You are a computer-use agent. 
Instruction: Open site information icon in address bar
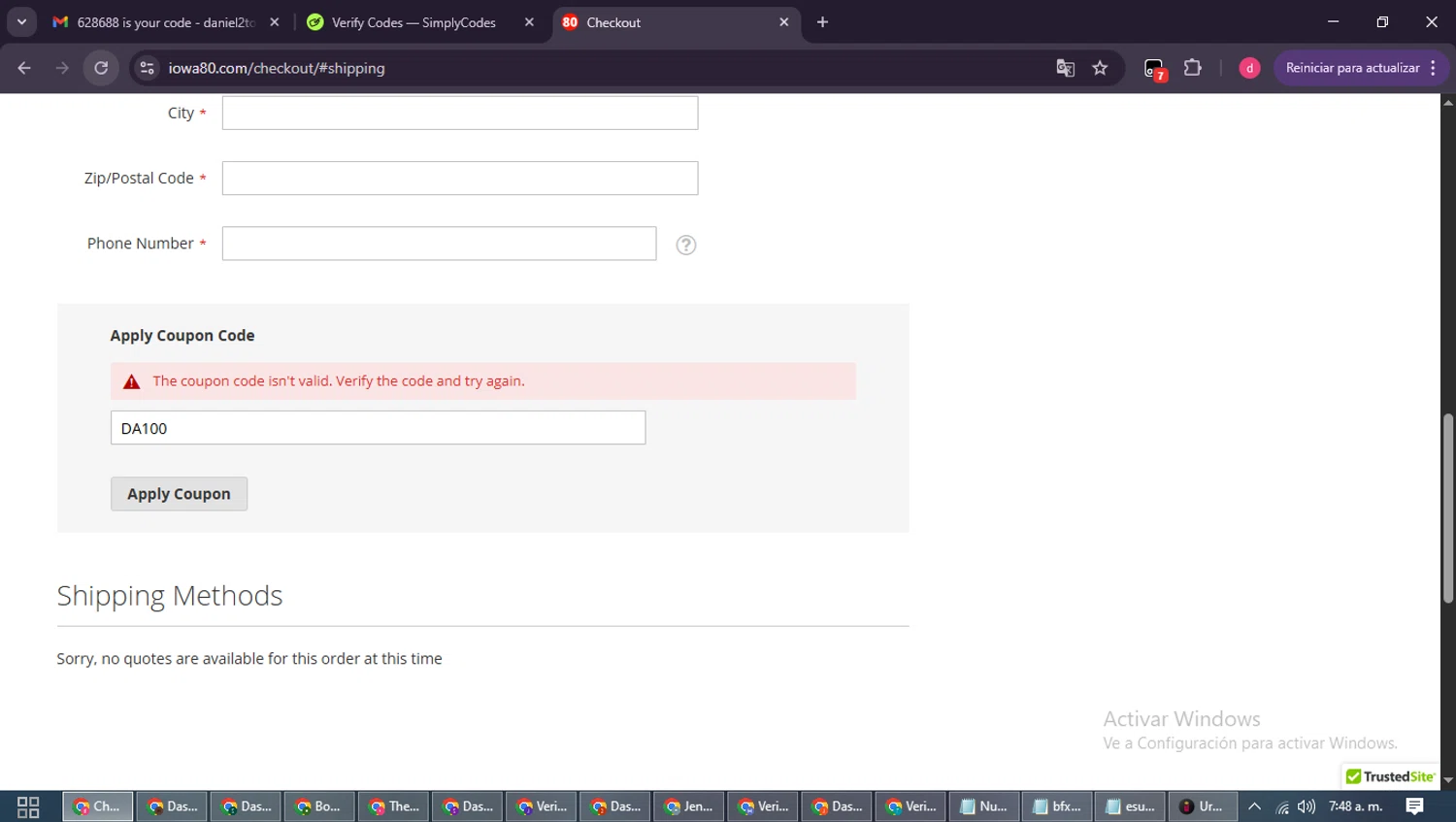[147, 68]
